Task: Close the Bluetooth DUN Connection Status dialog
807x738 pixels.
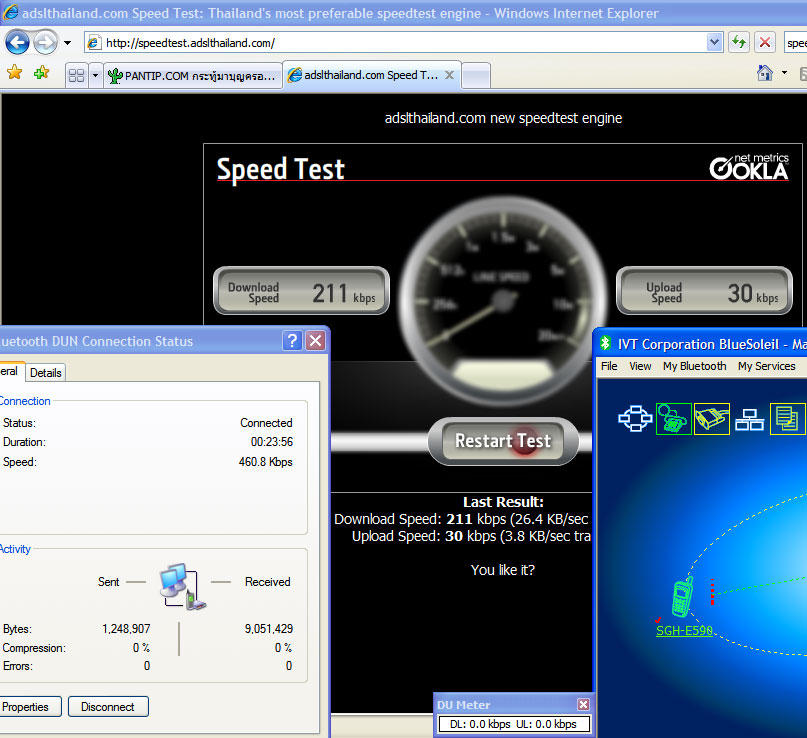Action: tap(315, 341)
